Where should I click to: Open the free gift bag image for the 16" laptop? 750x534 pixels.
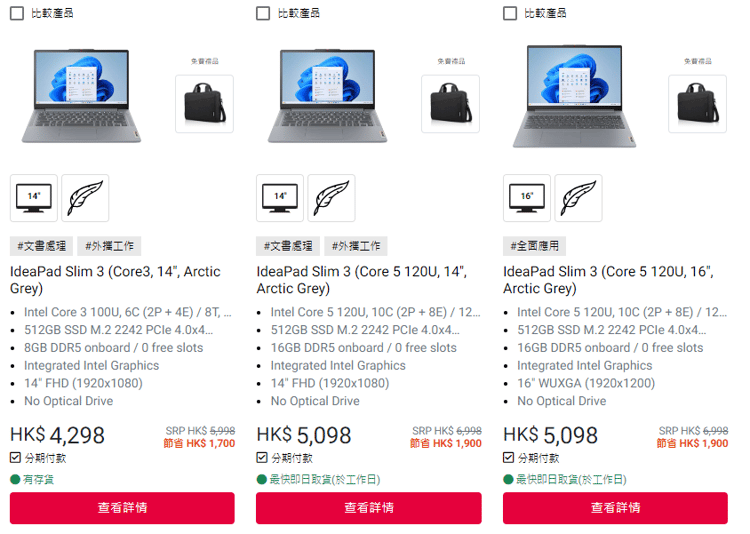point(697,104)
